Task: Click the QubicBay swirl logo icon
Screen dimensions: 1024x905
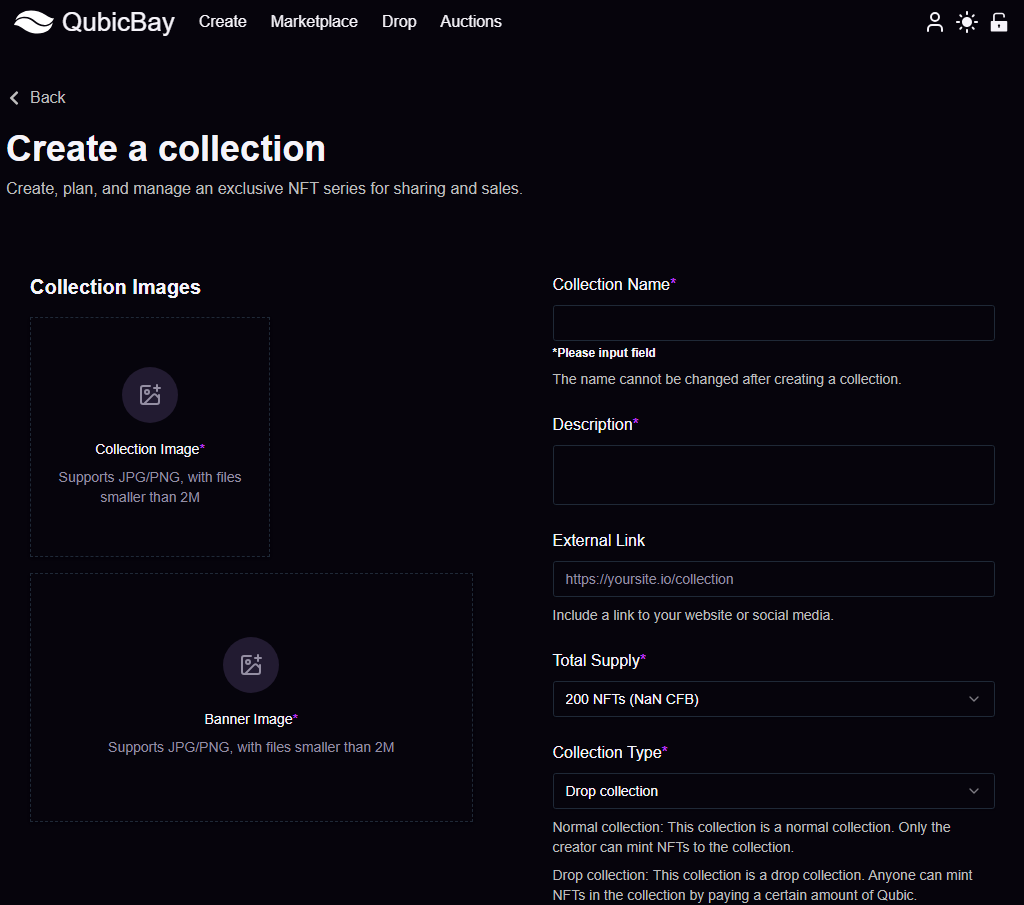Action: coord(31,20)
